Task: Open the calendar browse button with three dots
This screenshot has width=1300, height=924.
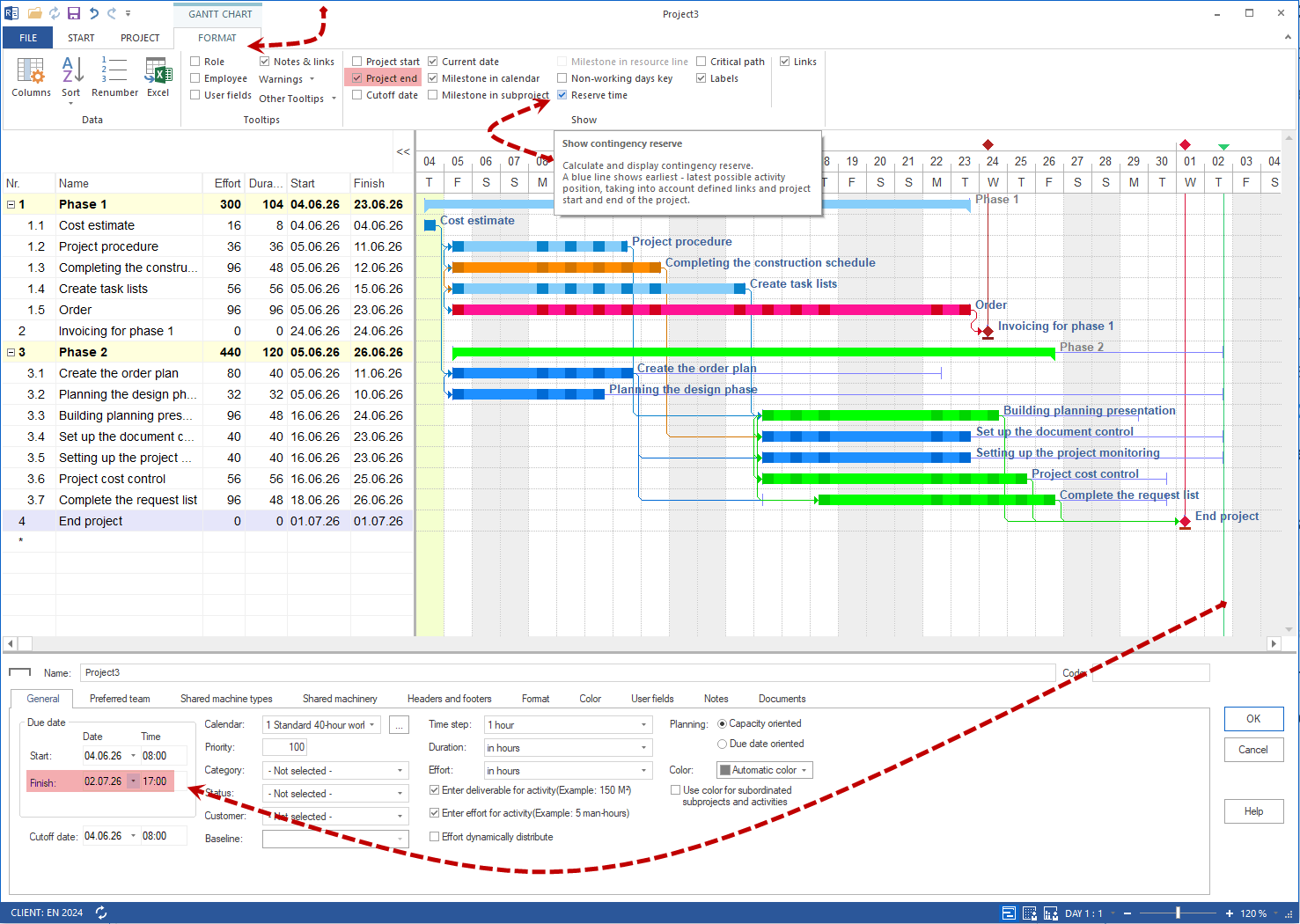Action: pos(399,725)
